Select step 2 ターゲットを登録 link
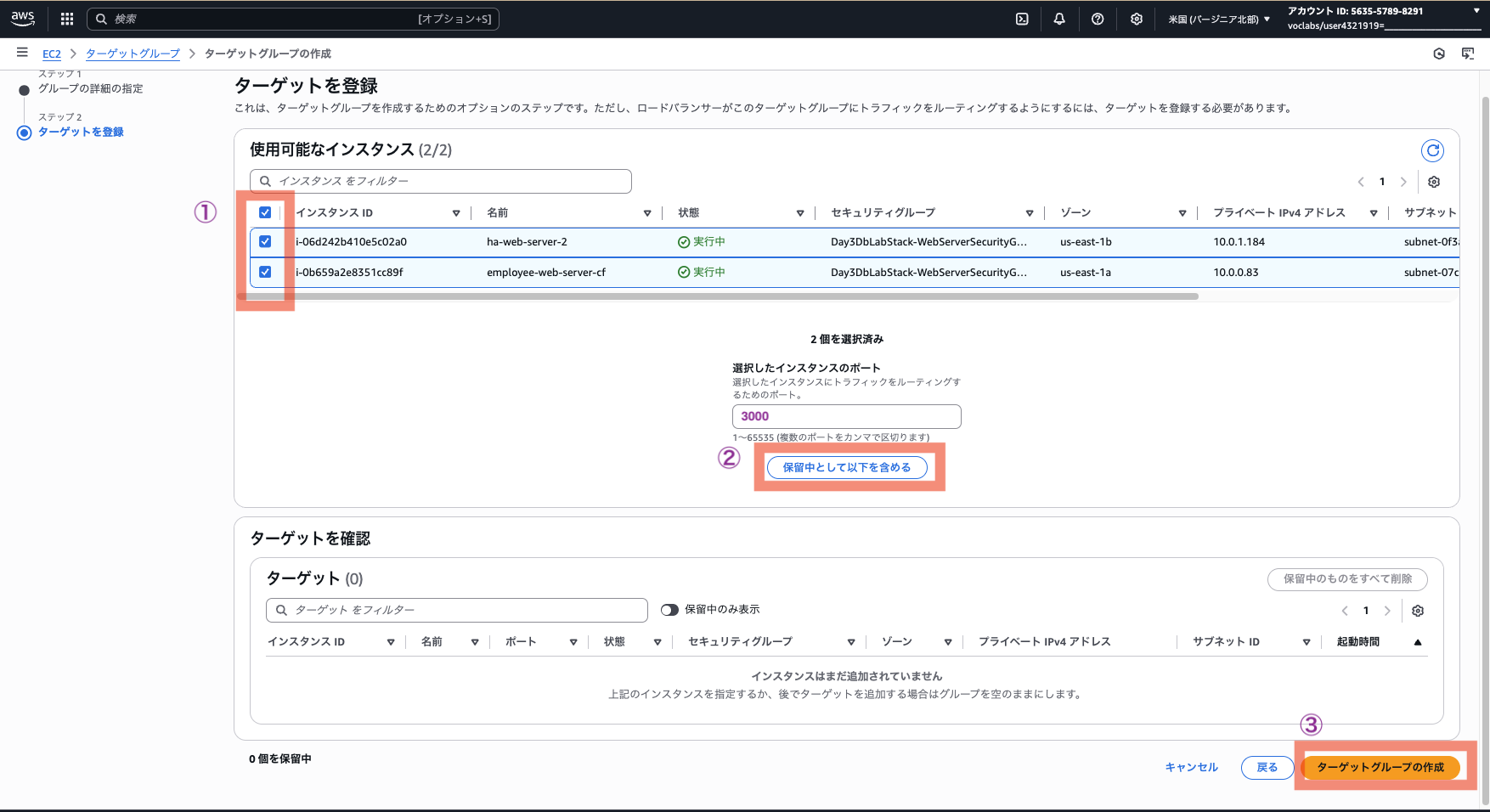The height and width of the screenshot is (812, 1490). (x=81, y=132)
